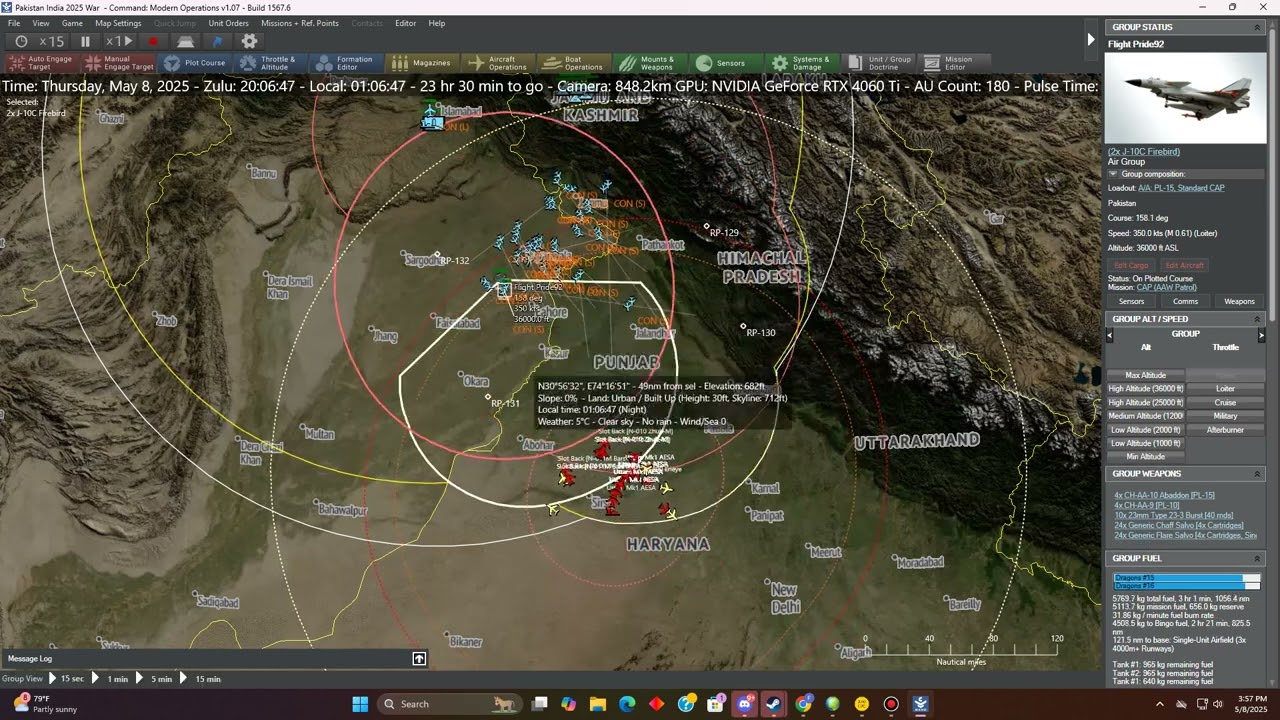Open Microsoft Edge from taskbar
The height and width of the screenshot is (720, 1280).
(627, 704)
